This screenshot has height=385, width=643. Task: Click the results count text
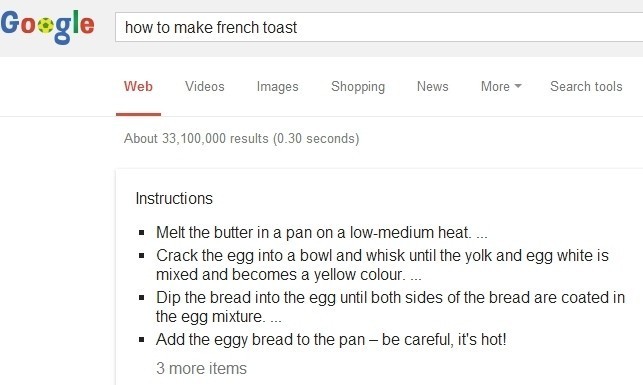242,139
